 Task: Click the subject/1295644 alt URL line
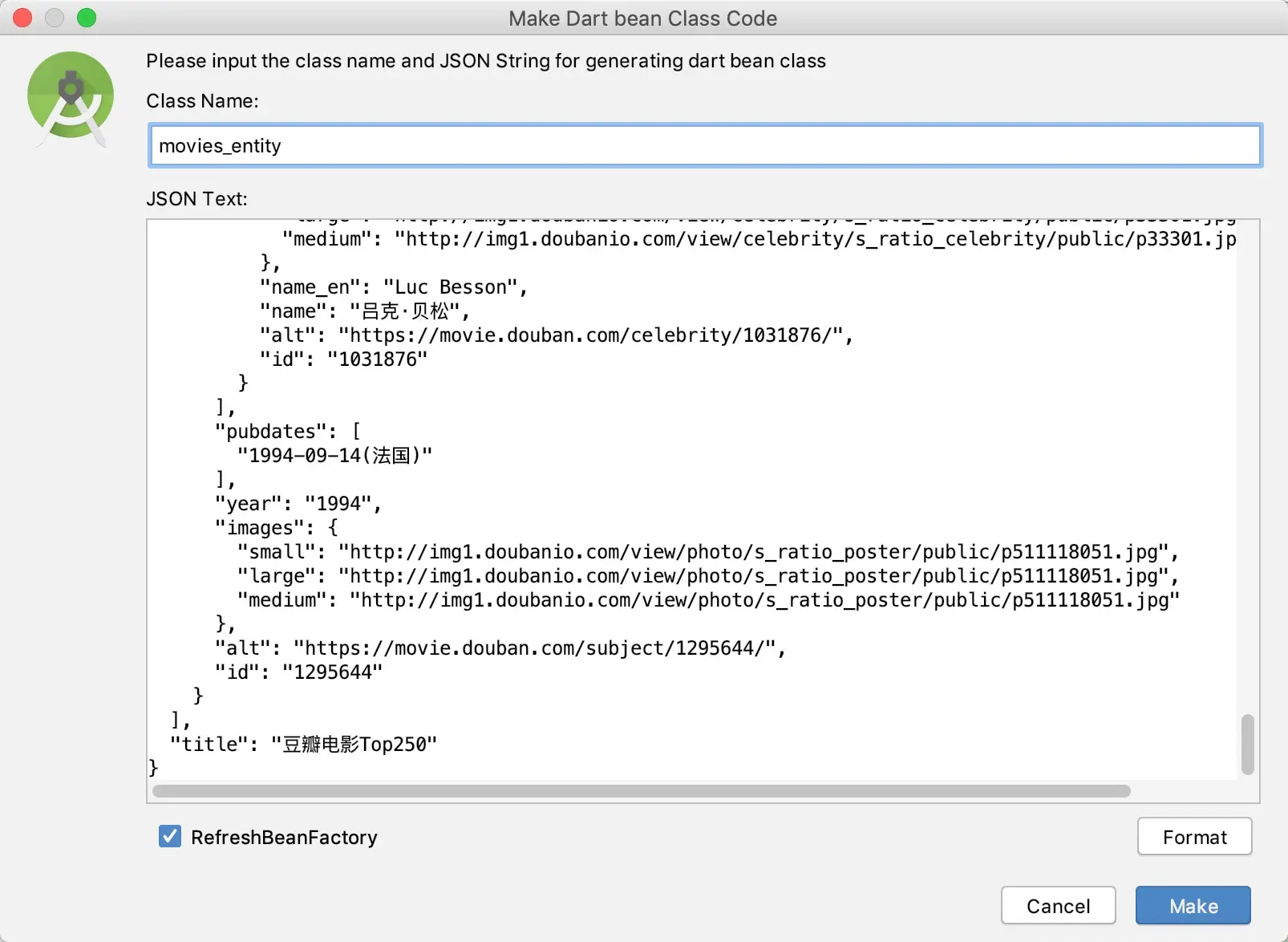click(500, 648)
